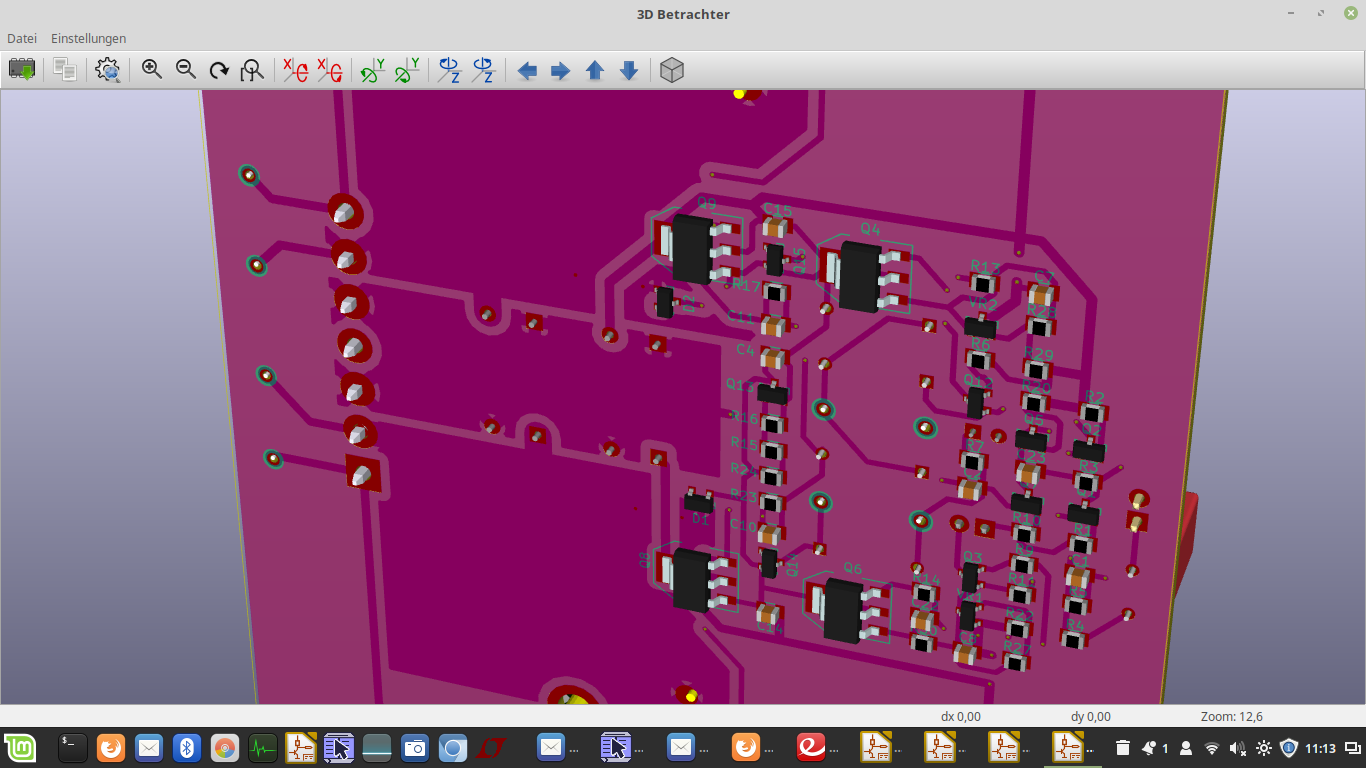Rotate X clockwise using the first red X icon
Image resolution: width=1366 pixels, height=768 pixels.
tap(295, 70)
